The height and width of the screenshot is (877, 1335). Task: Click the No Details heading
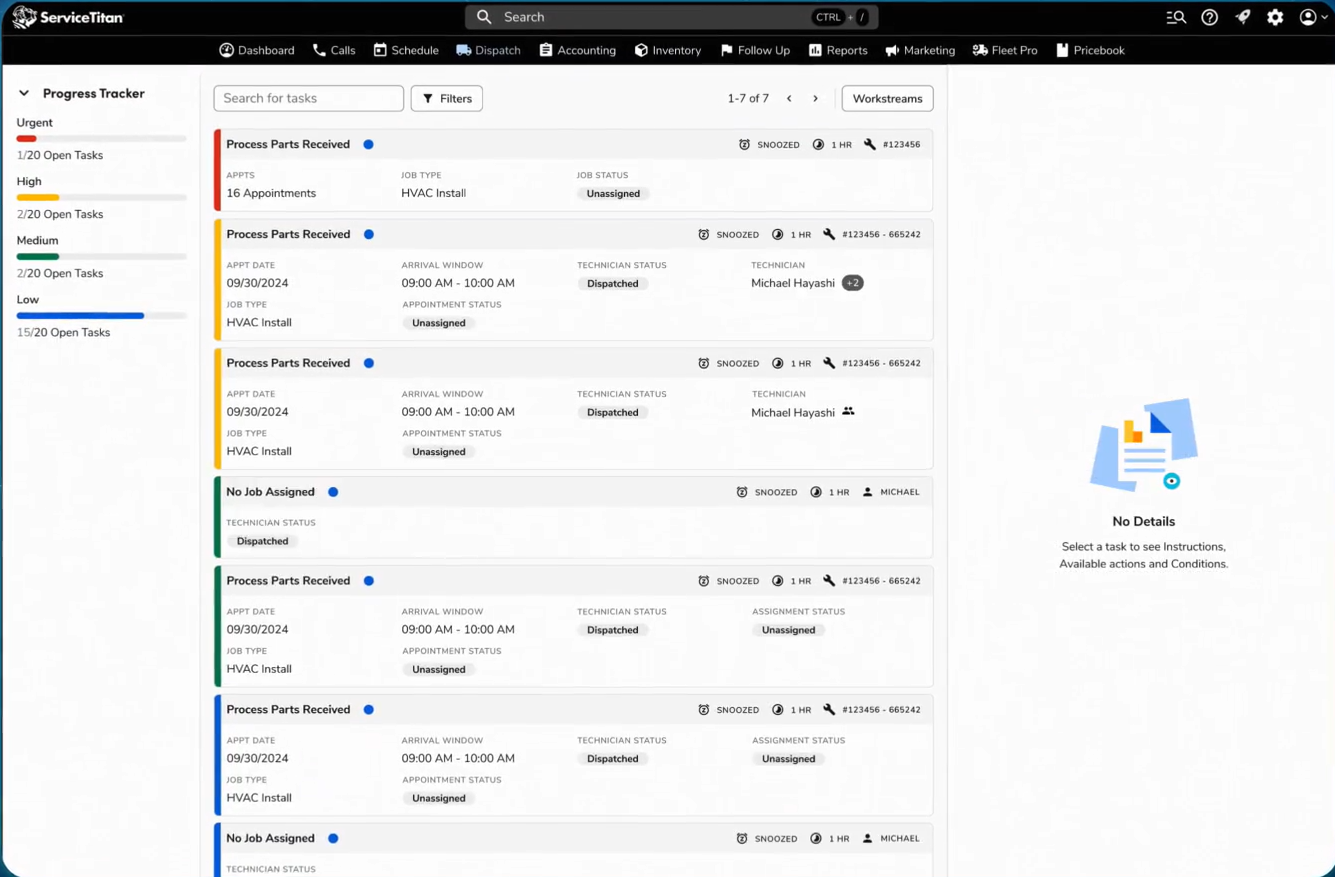pos(1144,521)
